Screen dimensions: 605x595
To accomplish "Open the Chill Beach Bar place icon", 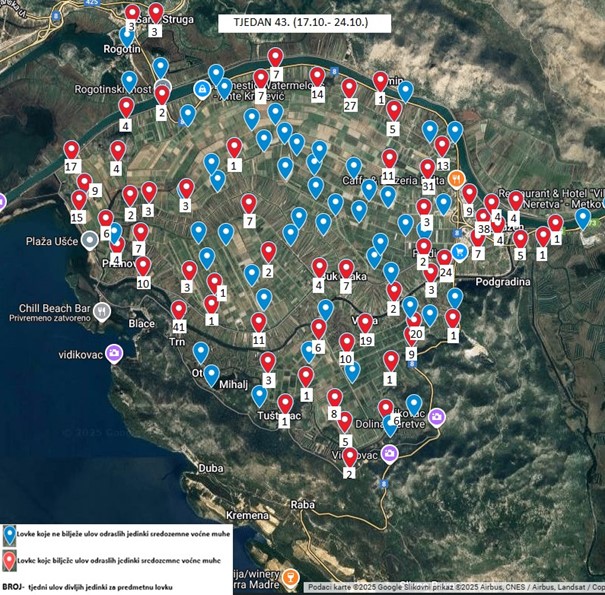I will 102,311.
